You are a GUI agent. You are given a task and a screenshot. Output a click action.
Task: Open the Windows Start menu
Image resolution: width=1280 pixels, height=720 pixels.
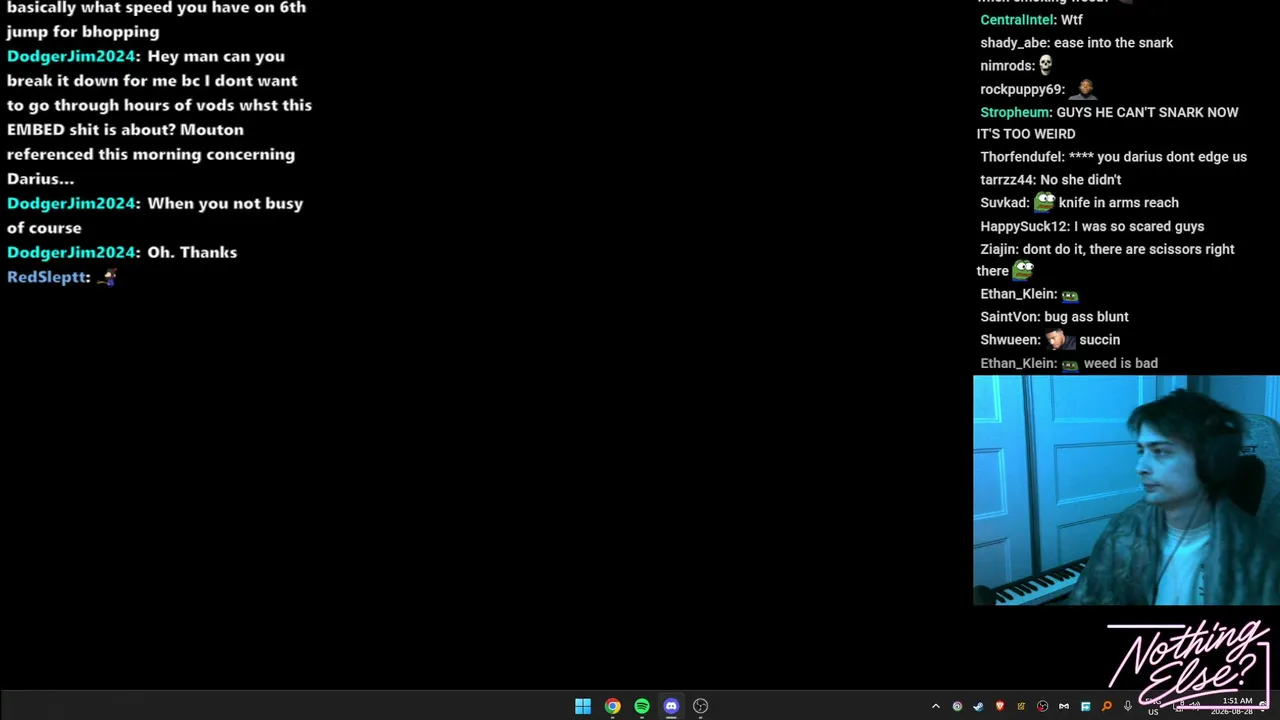[583, 706]
